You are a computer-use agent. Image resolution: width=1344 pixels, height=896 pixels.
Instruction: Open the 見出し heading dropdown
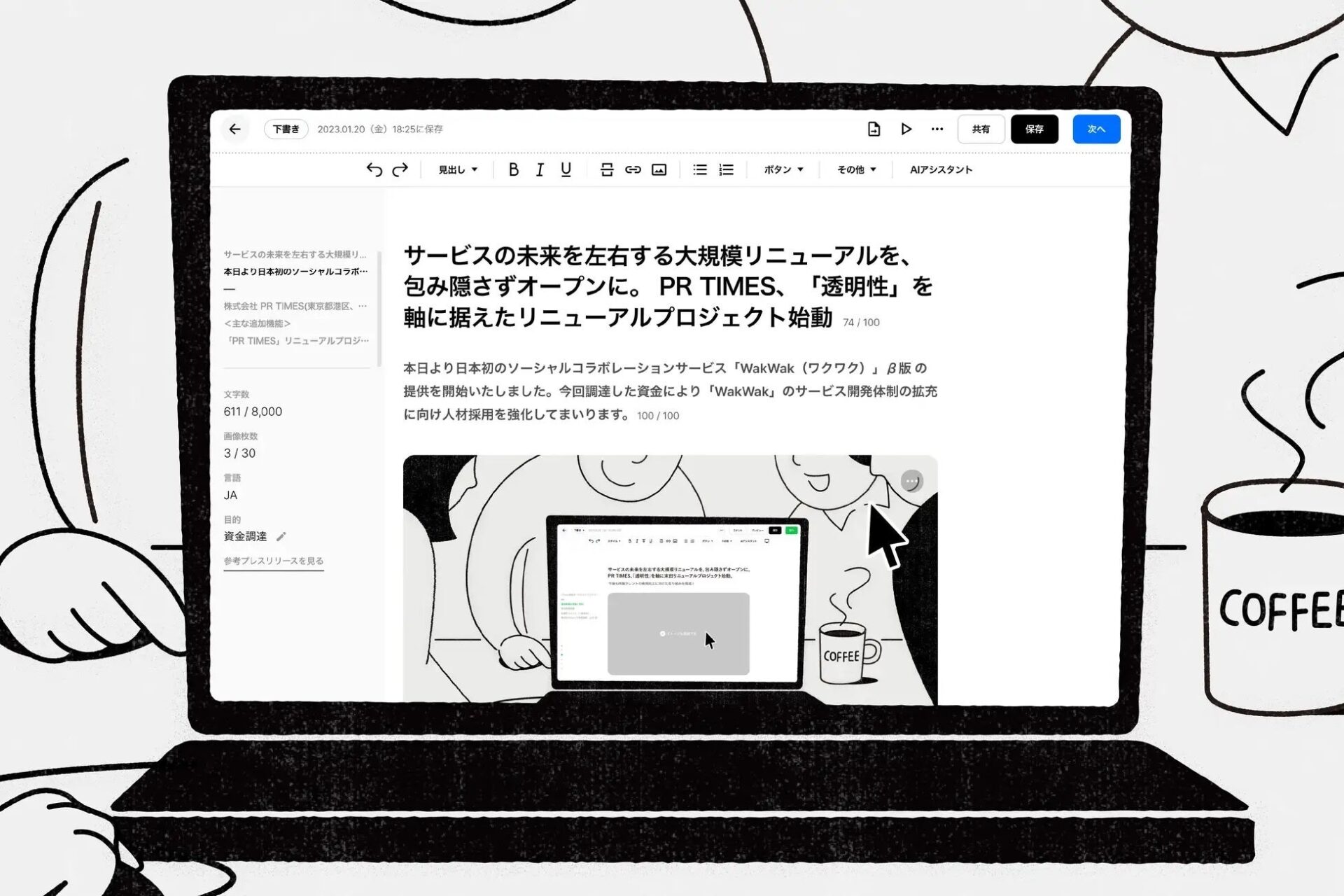tap(456, 169)
